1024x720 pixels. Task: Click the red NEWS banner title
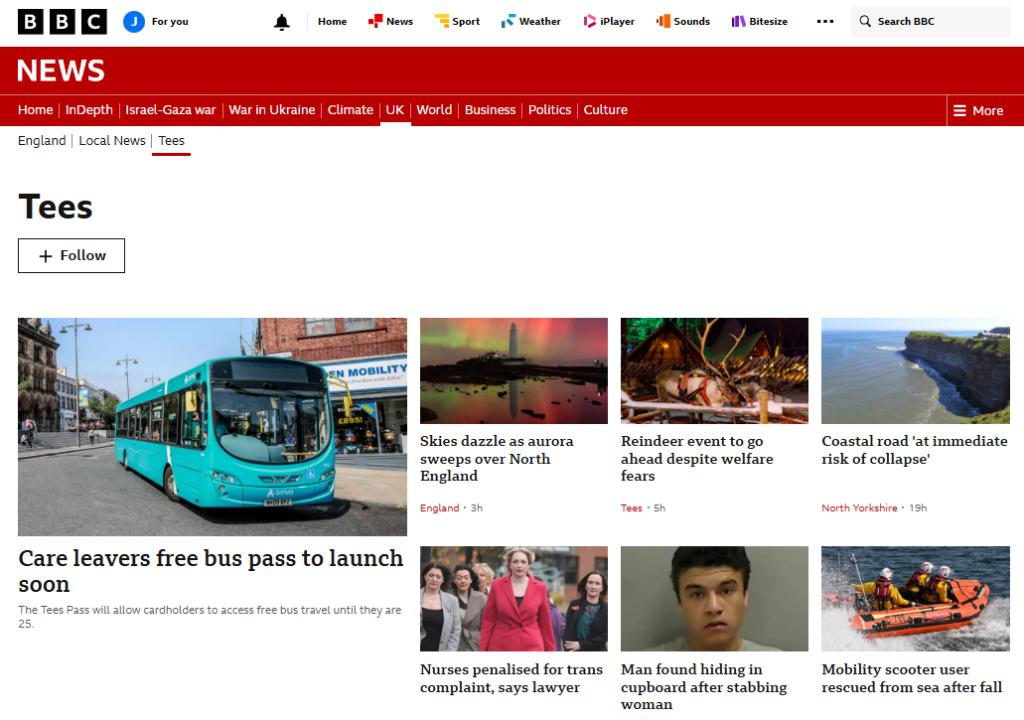pyautogui.click(x=61, y=70)
